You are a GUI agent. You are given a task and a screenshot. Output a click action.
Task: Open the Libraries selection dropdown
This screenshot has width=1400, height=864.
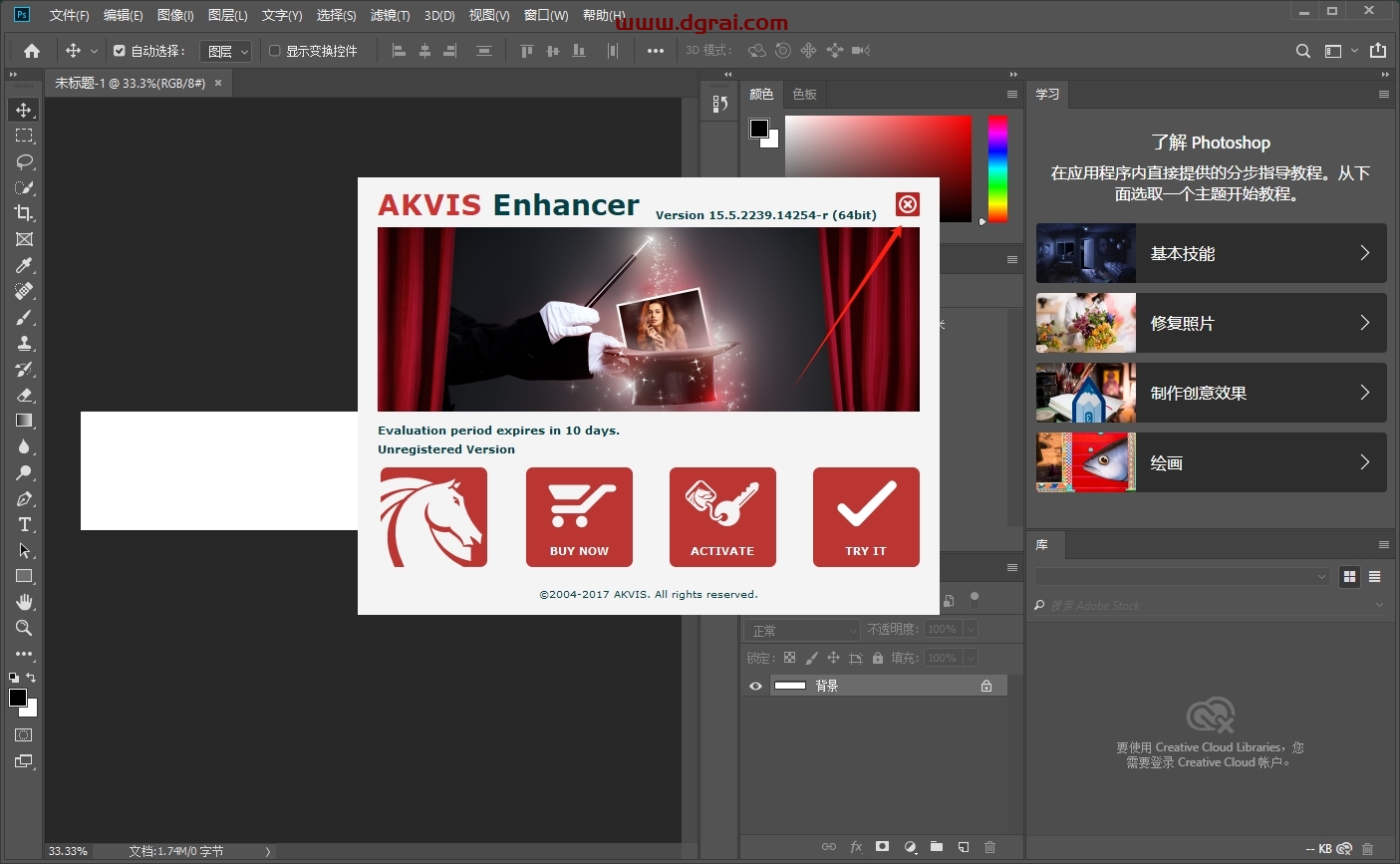1183,576
